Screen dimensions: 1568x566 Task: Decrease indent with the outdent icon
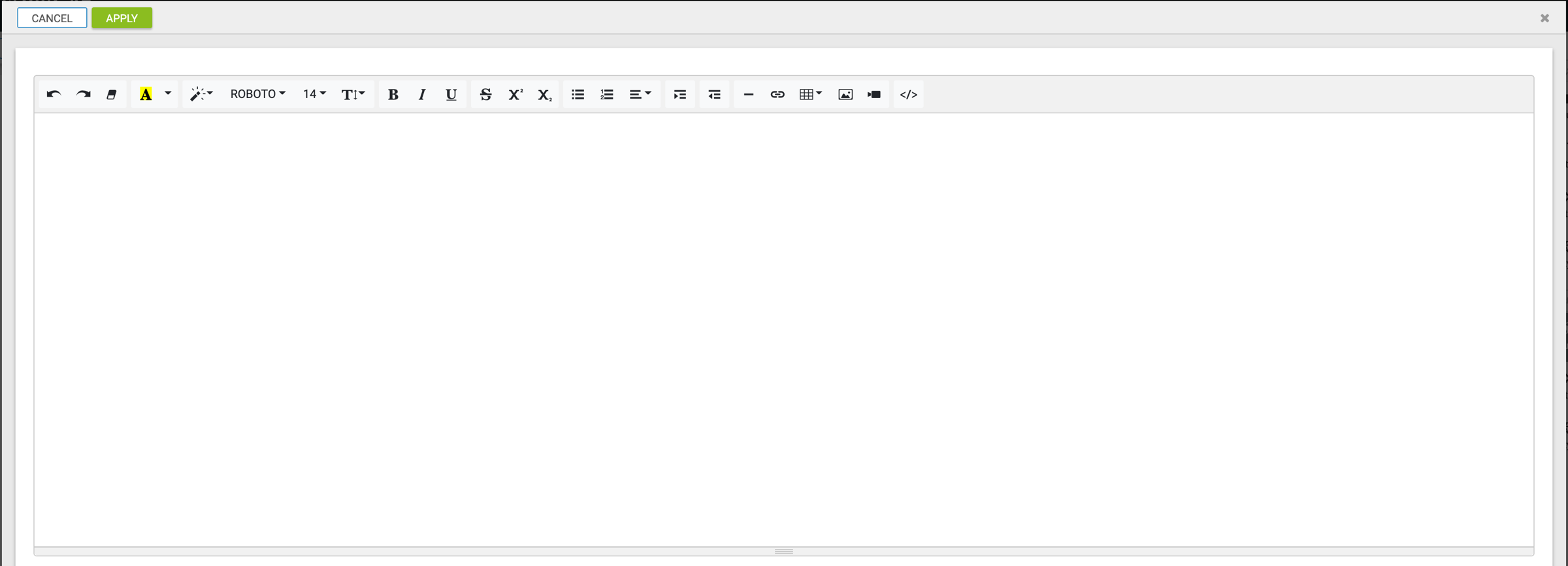coord(714,94)
